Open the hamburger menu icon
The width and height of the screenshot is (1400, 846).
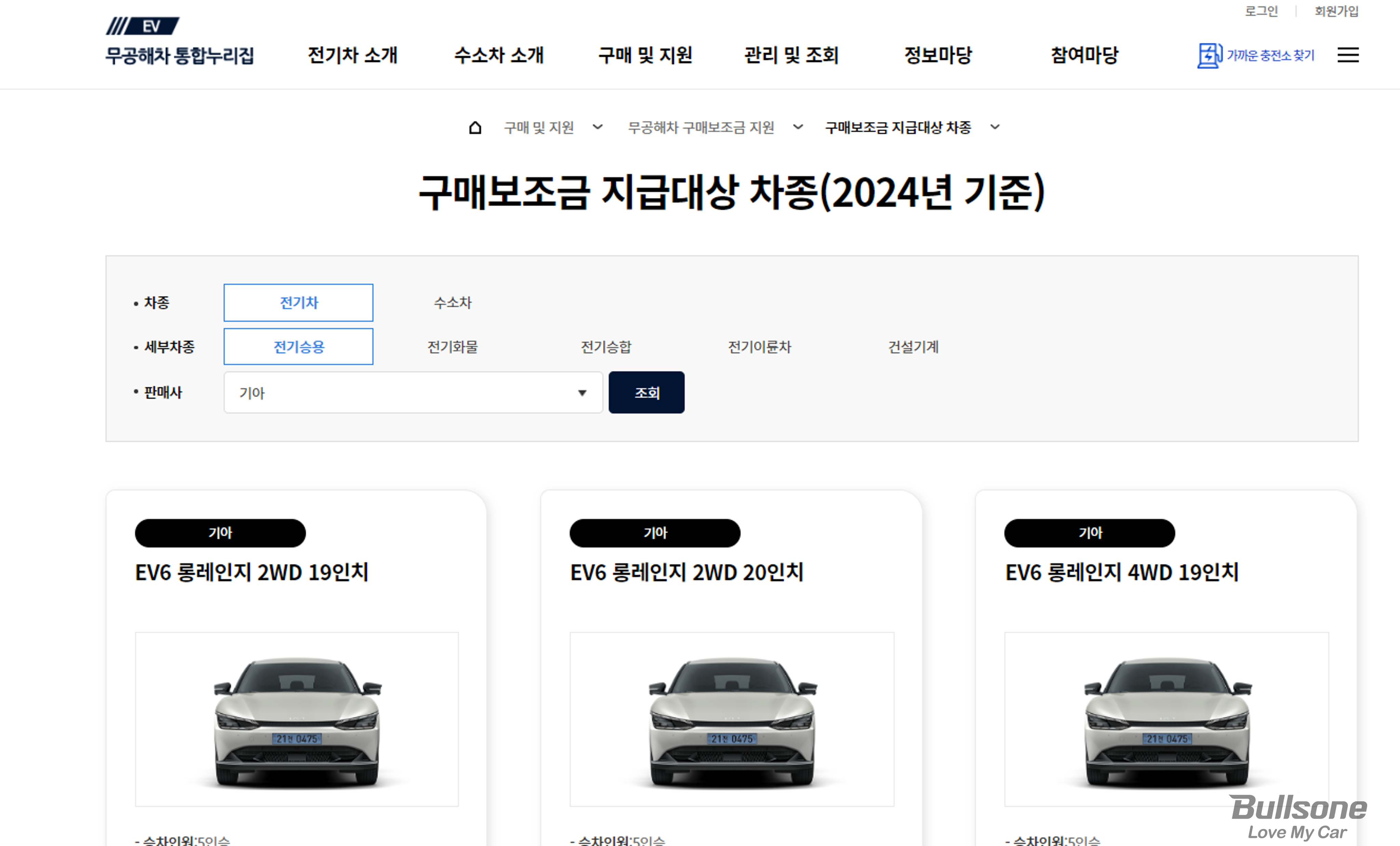pyautogui.click(x=1348, y=55)
